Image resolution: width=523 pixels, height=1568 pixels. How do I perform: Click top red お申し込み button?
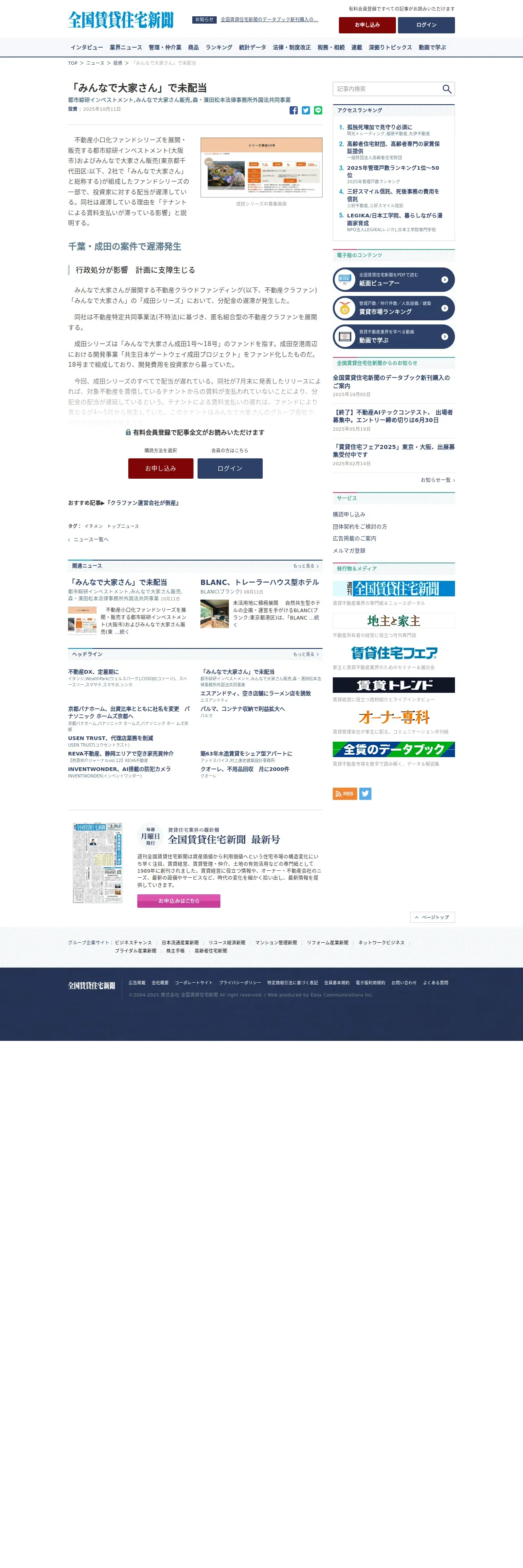(x=367, y=25)
